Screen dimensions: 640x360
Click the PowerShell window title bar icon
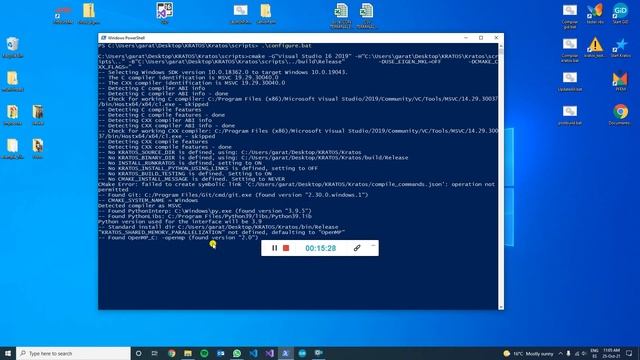click(103, 38)
